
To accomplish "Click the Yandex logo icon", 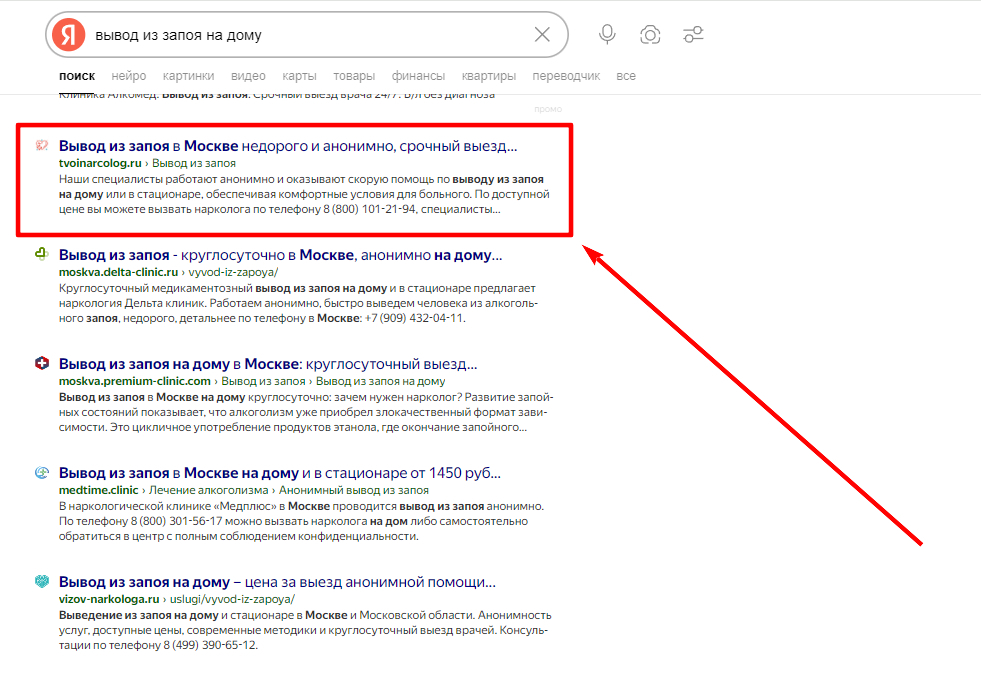I will click(x=69, y=35).
